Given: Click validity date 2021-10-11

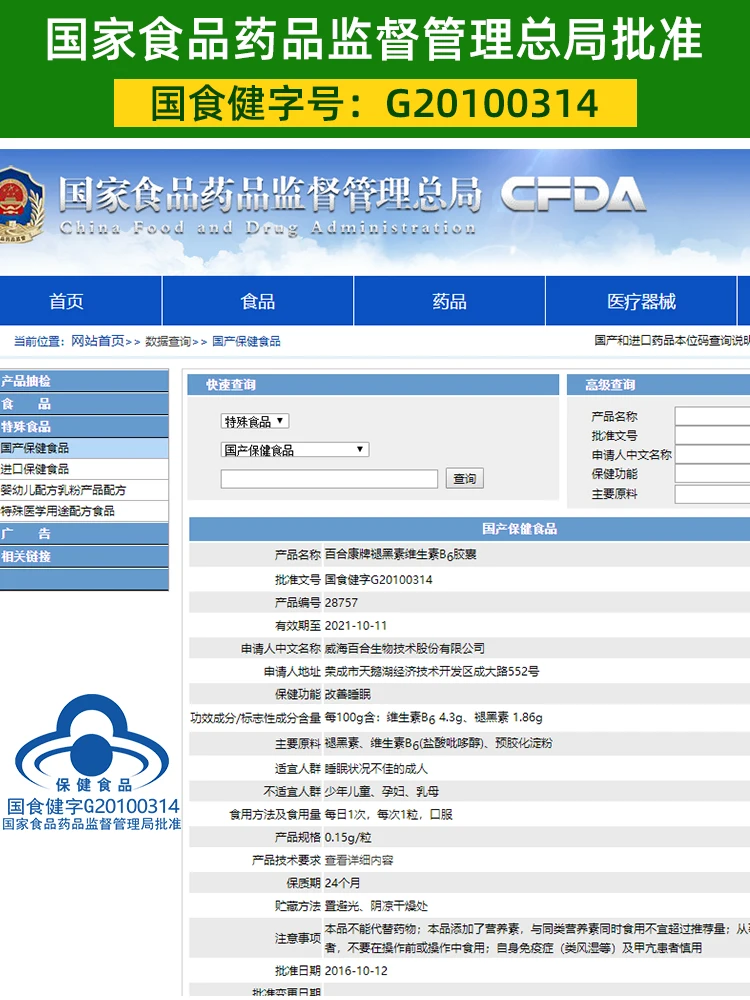Looking at the screenshot, I should (356, 626).
